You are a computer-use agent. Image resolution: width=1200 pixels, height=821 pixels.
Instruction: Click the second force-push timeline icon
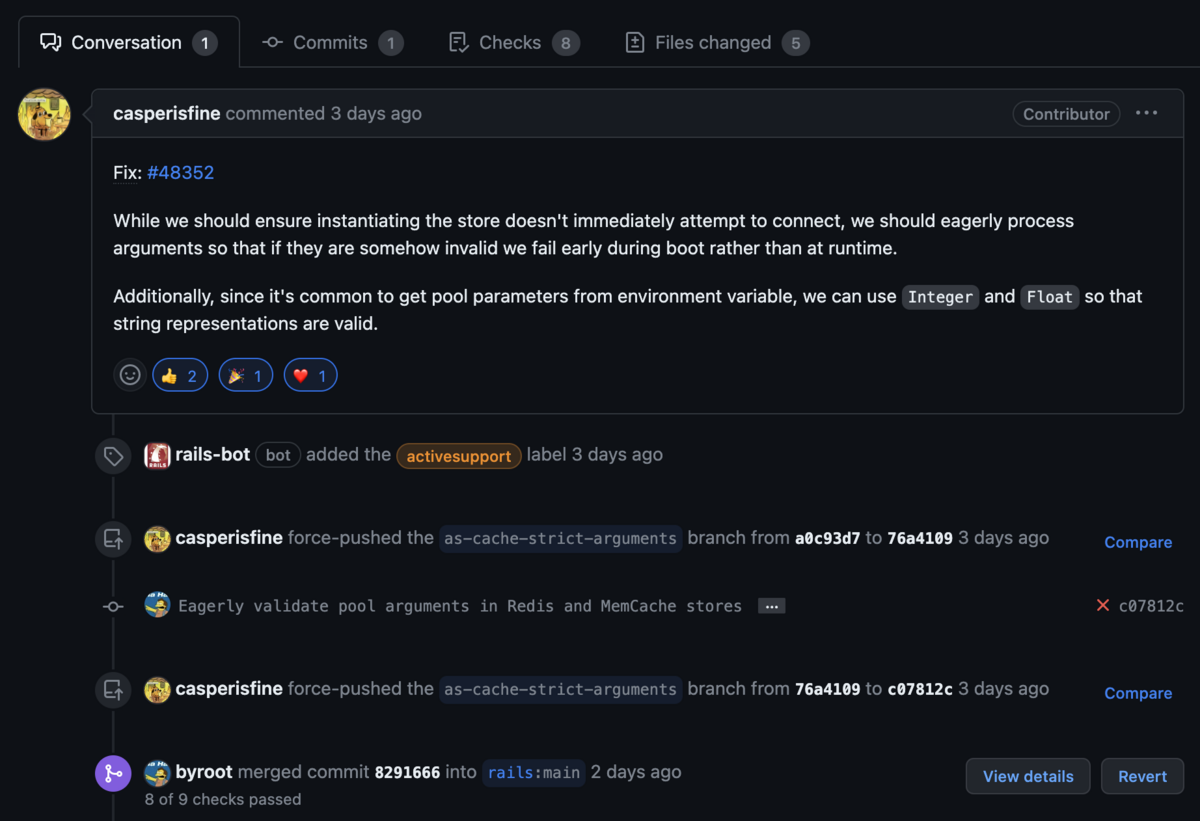pos(113,690)
